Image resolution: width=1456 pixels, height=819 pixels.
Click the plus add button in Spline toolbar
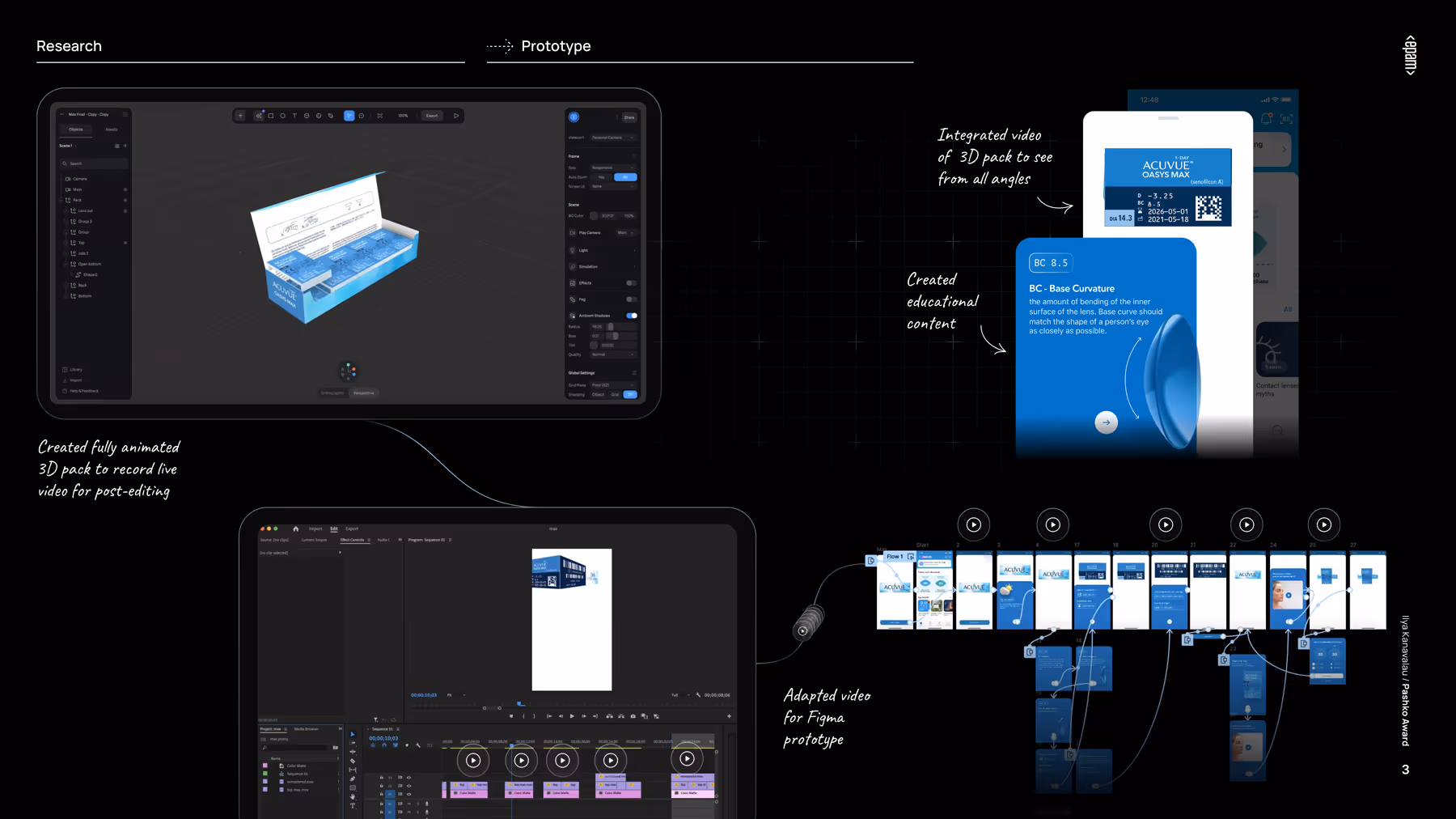point(240,116)
